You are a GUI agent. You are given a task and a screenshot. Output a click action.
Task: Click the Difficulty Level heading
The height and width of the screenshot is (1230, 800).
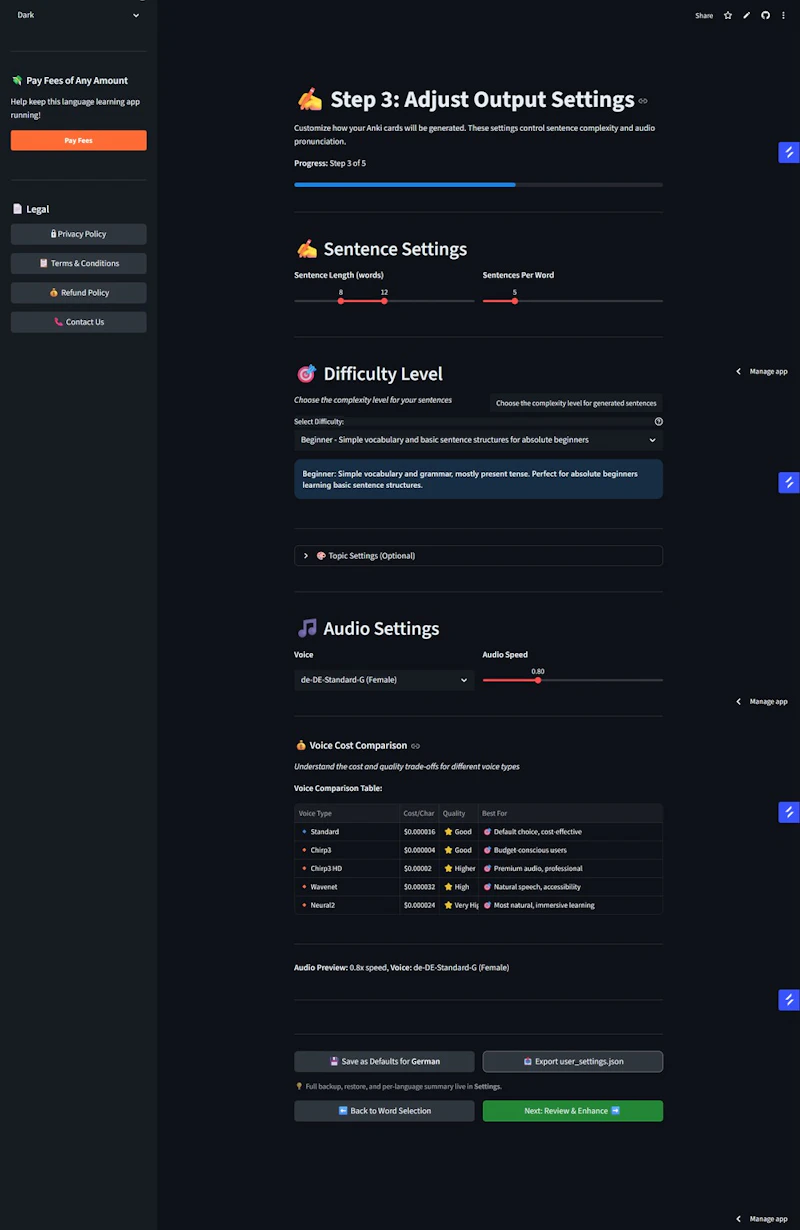[370, 374]
